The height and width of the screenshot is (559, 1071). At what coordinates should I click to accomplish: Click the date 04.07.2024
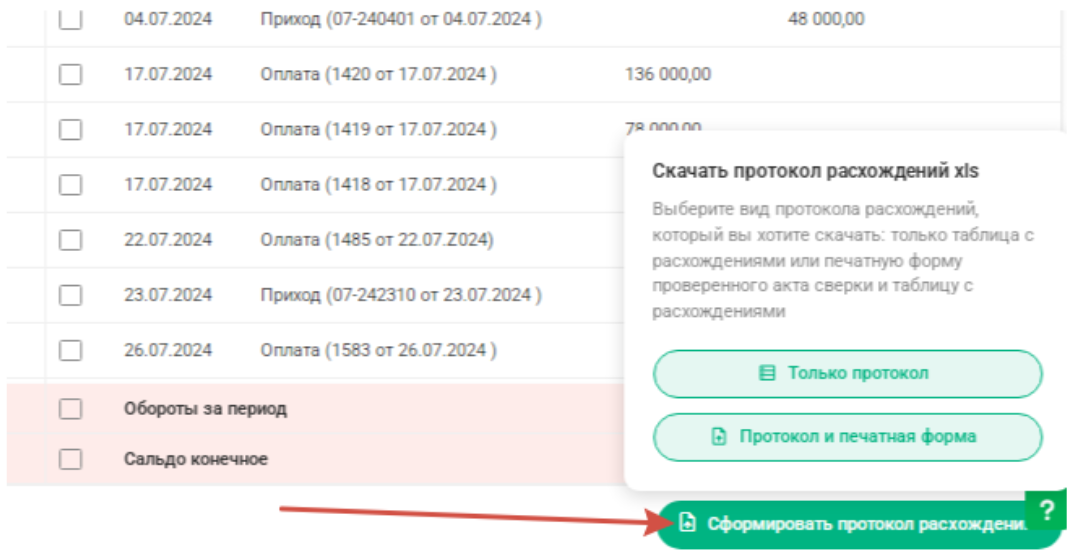coord(168,18)
